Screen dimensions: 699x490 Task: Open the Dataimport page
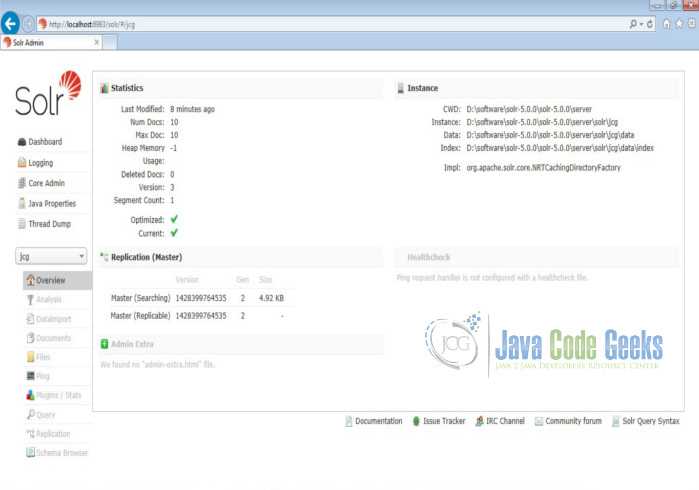click(53, 319)
